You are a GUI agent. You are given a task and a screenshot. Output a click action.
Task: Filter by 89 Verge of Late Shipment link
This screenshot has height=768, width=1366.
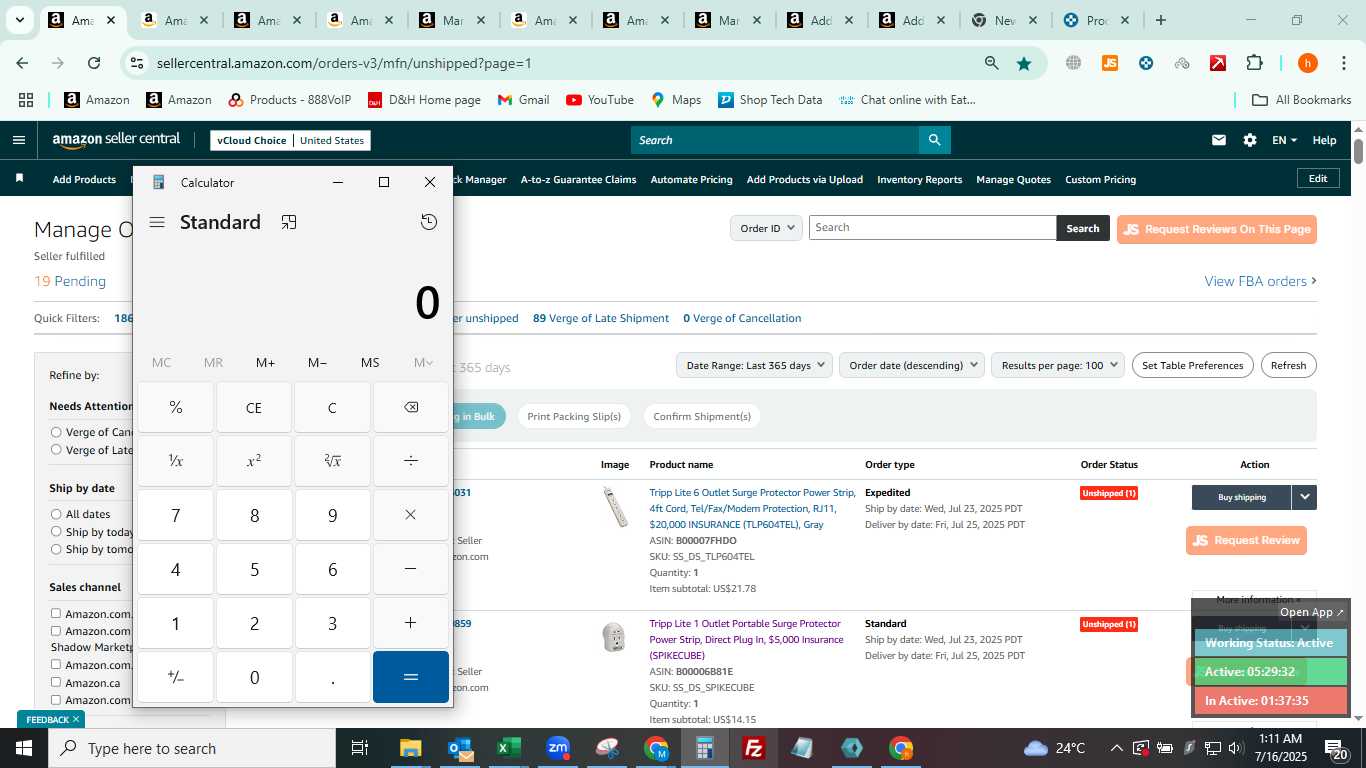(x=601, y=318)
